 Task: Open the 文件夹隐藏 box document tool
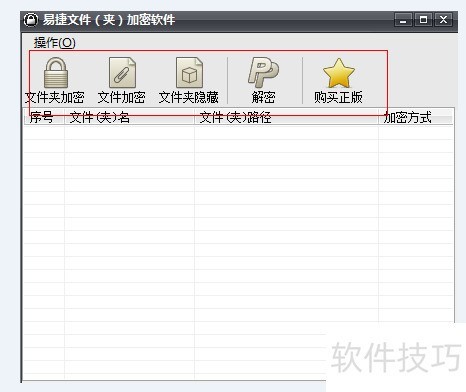189,72
